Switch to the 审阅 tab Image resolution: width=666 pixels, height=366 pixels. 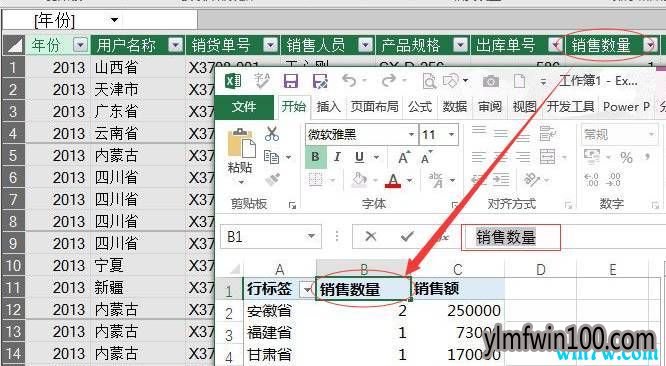point(490,107)
